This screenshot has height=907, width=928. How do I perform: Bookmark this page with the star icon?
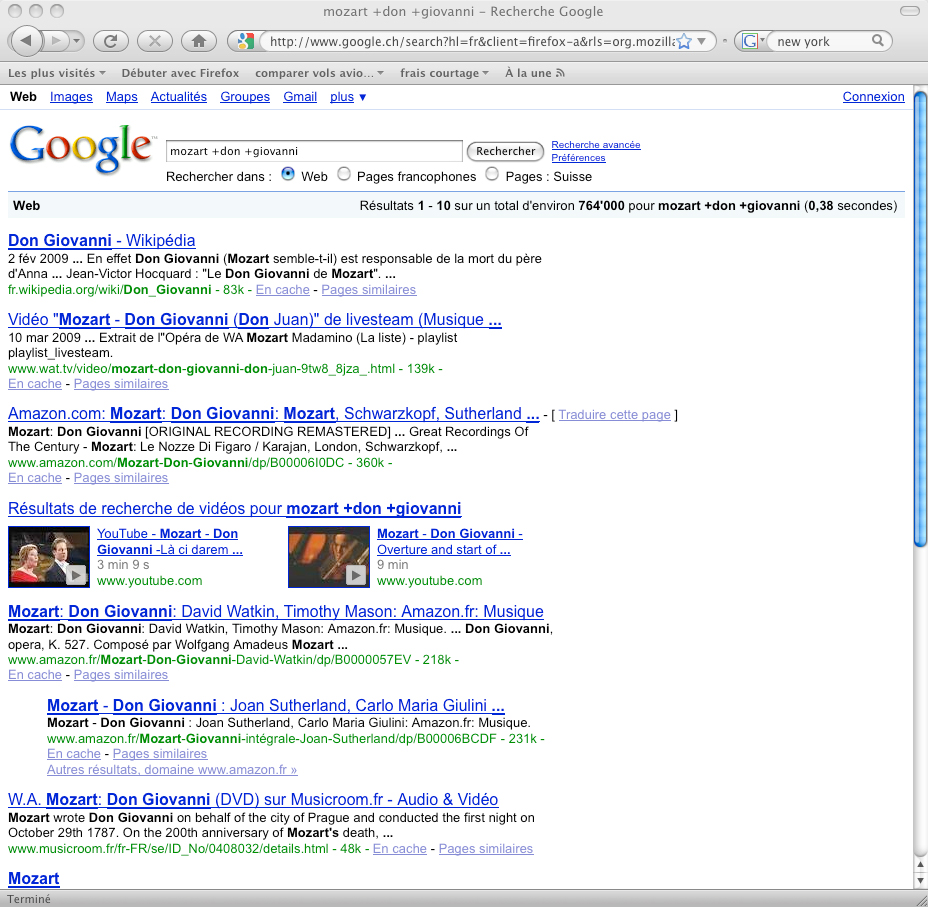(x=684, y=41)
